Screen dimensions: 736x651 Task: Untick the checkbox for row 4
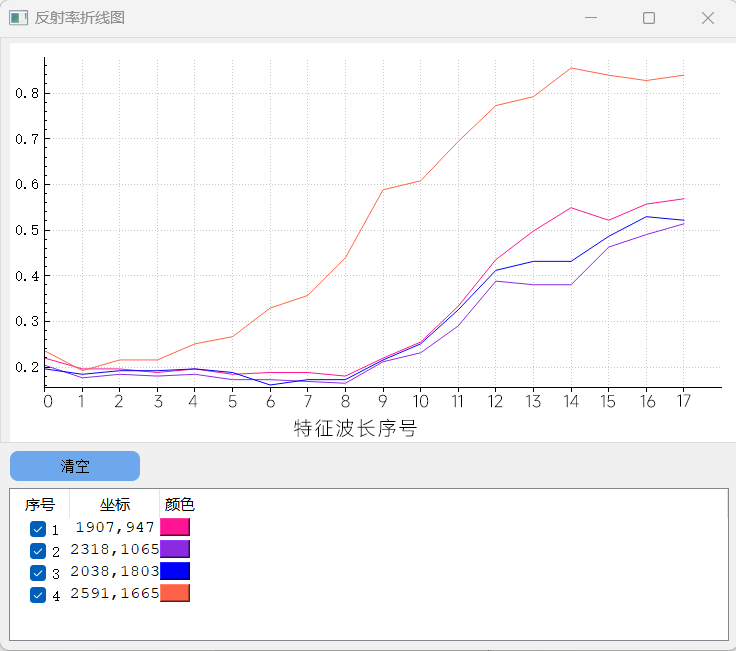pyautogui.click(x=38, y=595)
